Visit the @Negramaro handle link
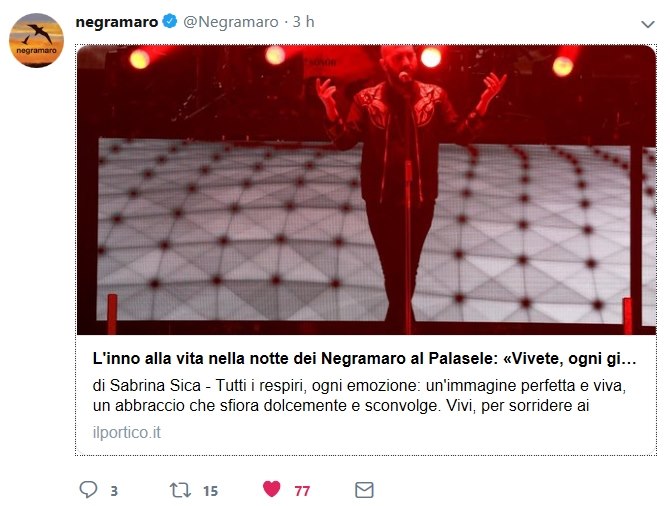The height and width of the screenshot is (506, 670). [x=231, y=22]
